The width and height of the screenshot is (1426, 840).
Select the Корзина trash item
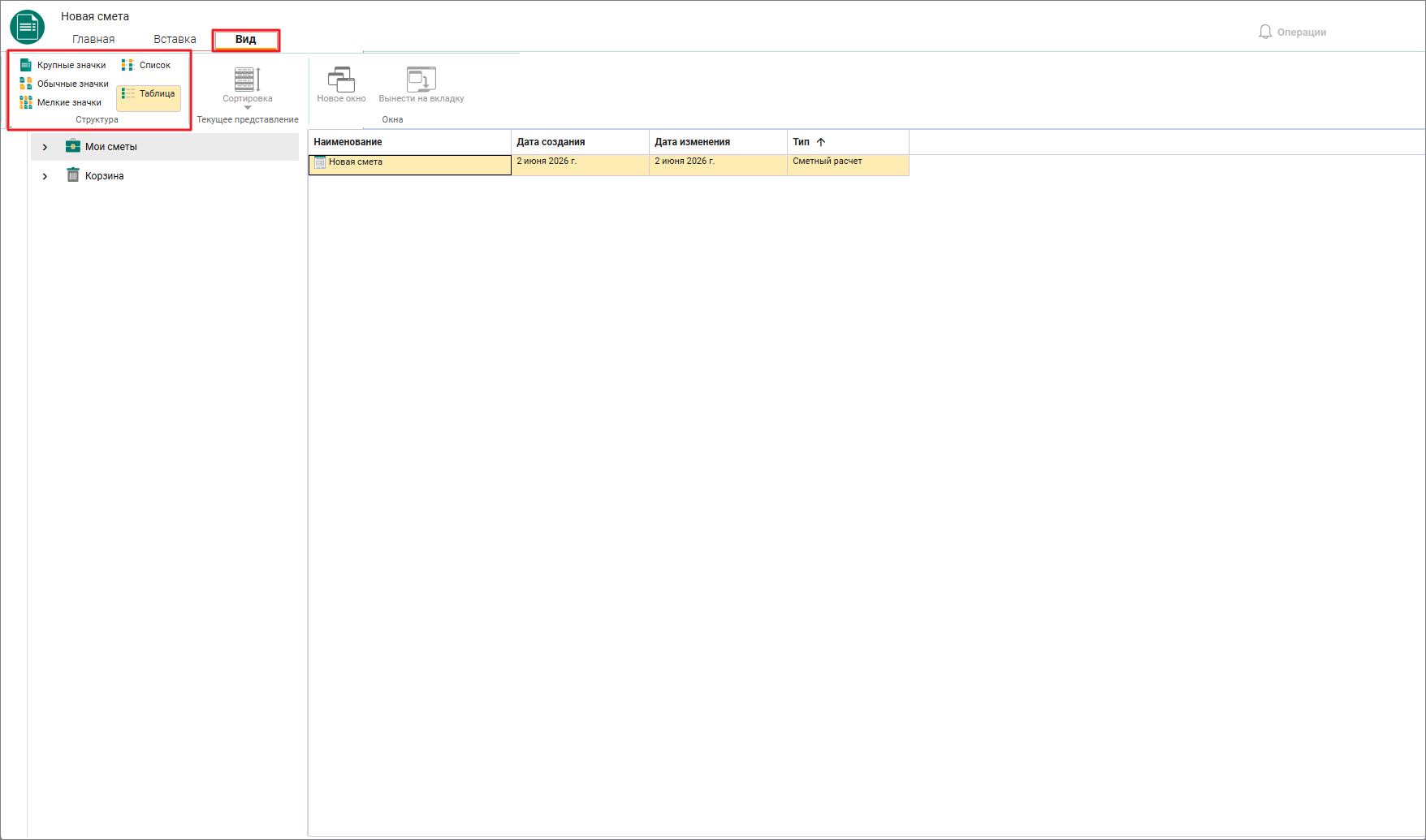coord(104,175)
